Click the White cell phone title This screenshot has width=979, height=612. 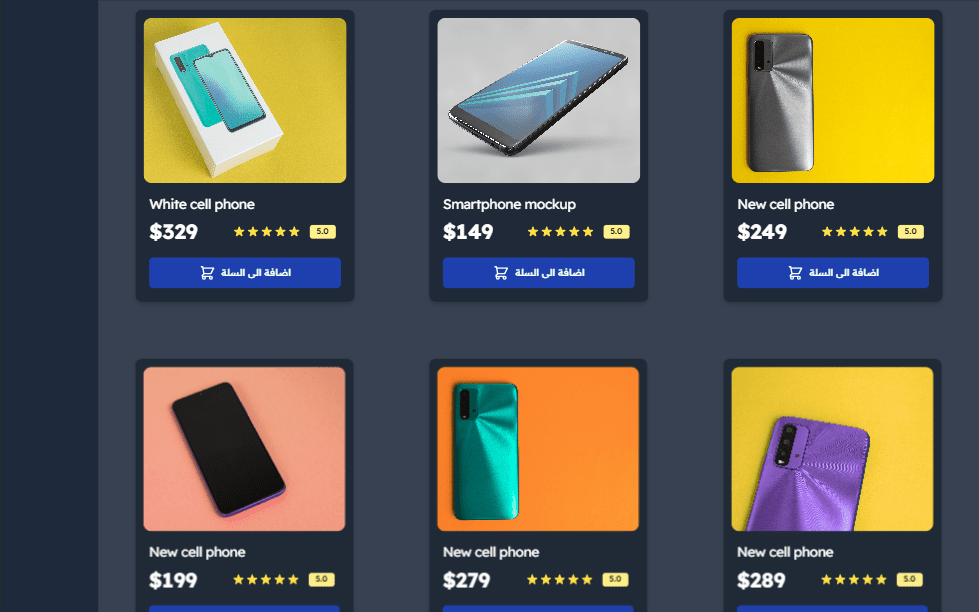202,204
